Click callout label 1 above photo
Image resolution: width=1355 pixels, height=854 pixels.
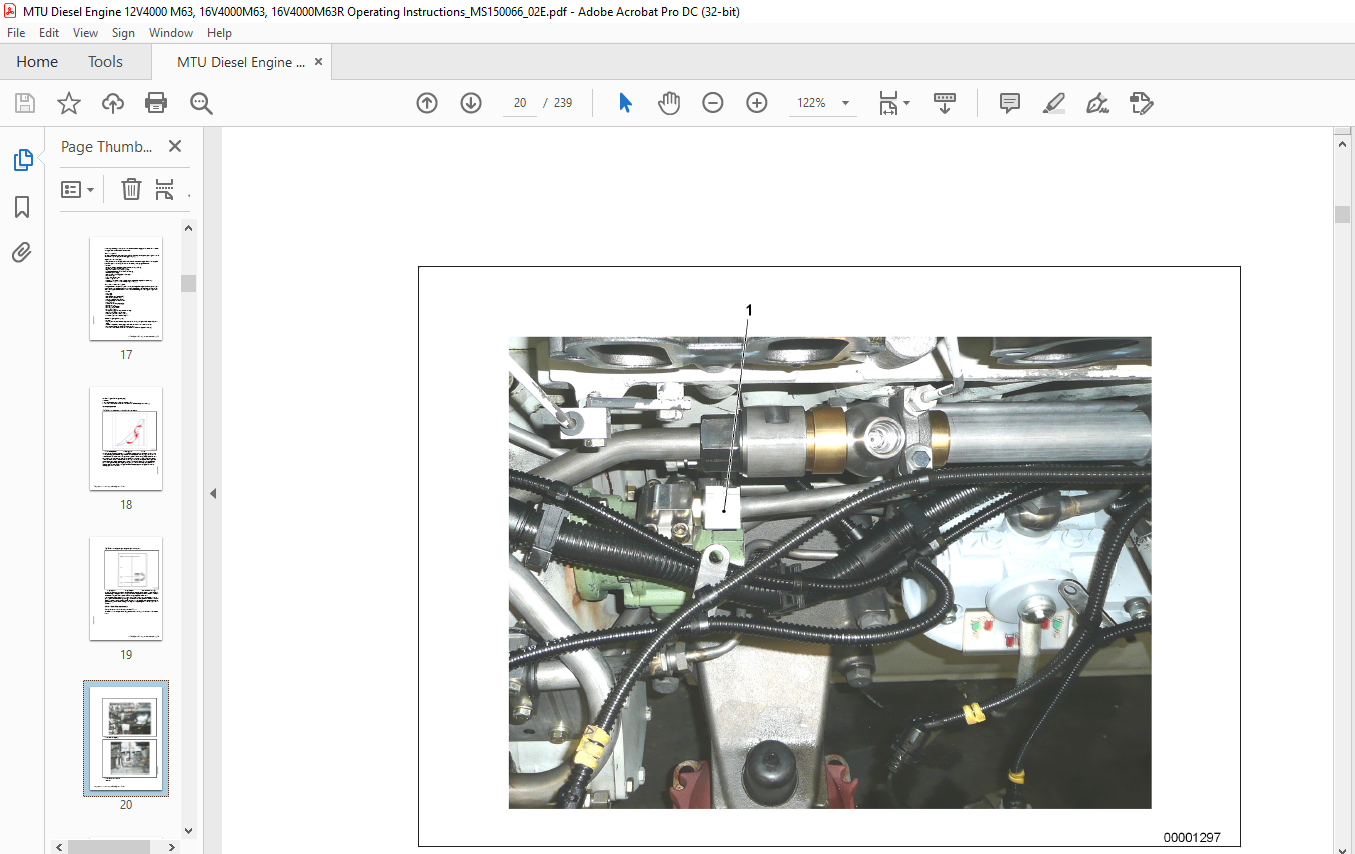tap(749, 310)
